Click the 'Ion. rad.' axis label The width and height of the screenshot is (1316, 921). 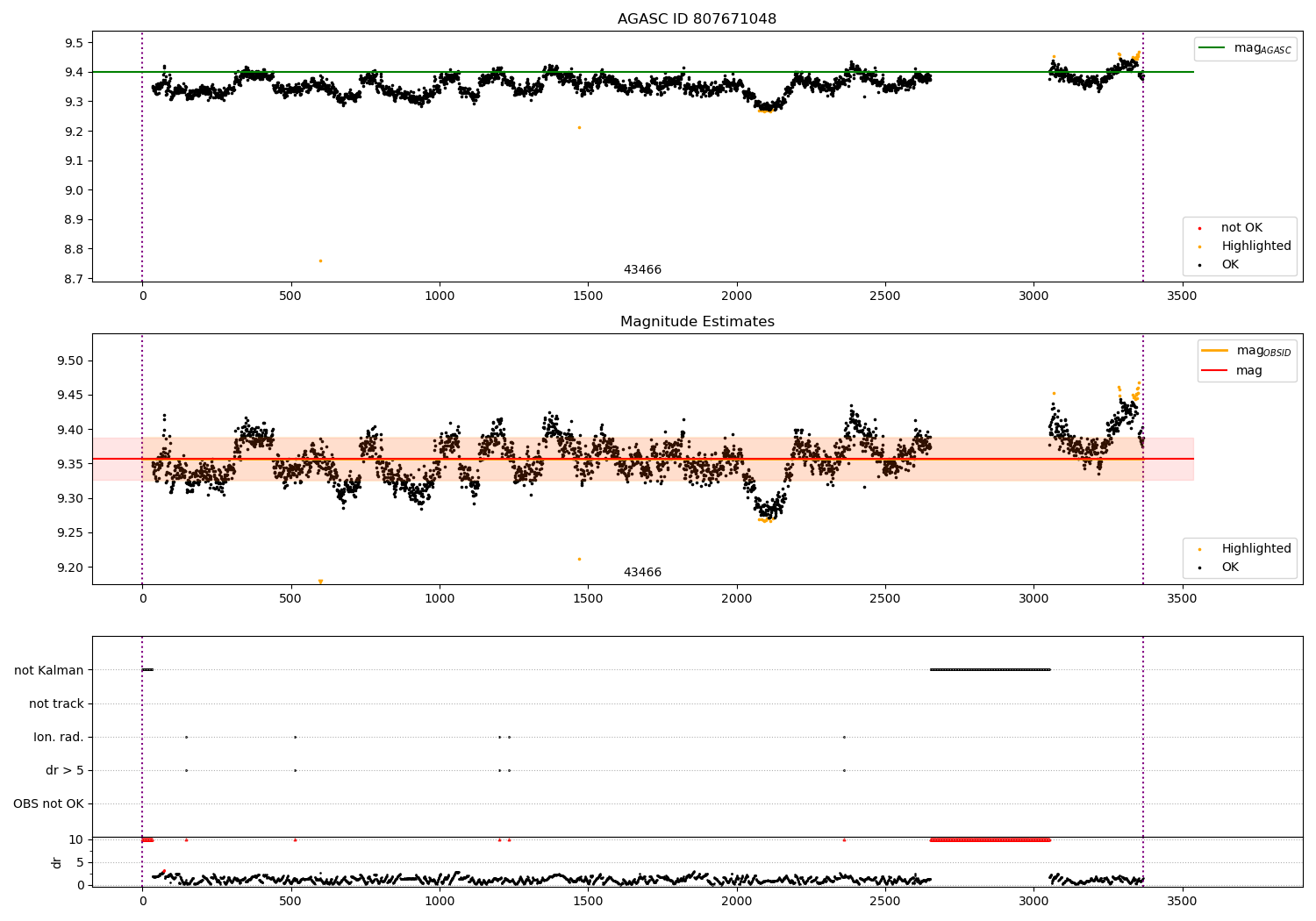(x=59, y=737)
